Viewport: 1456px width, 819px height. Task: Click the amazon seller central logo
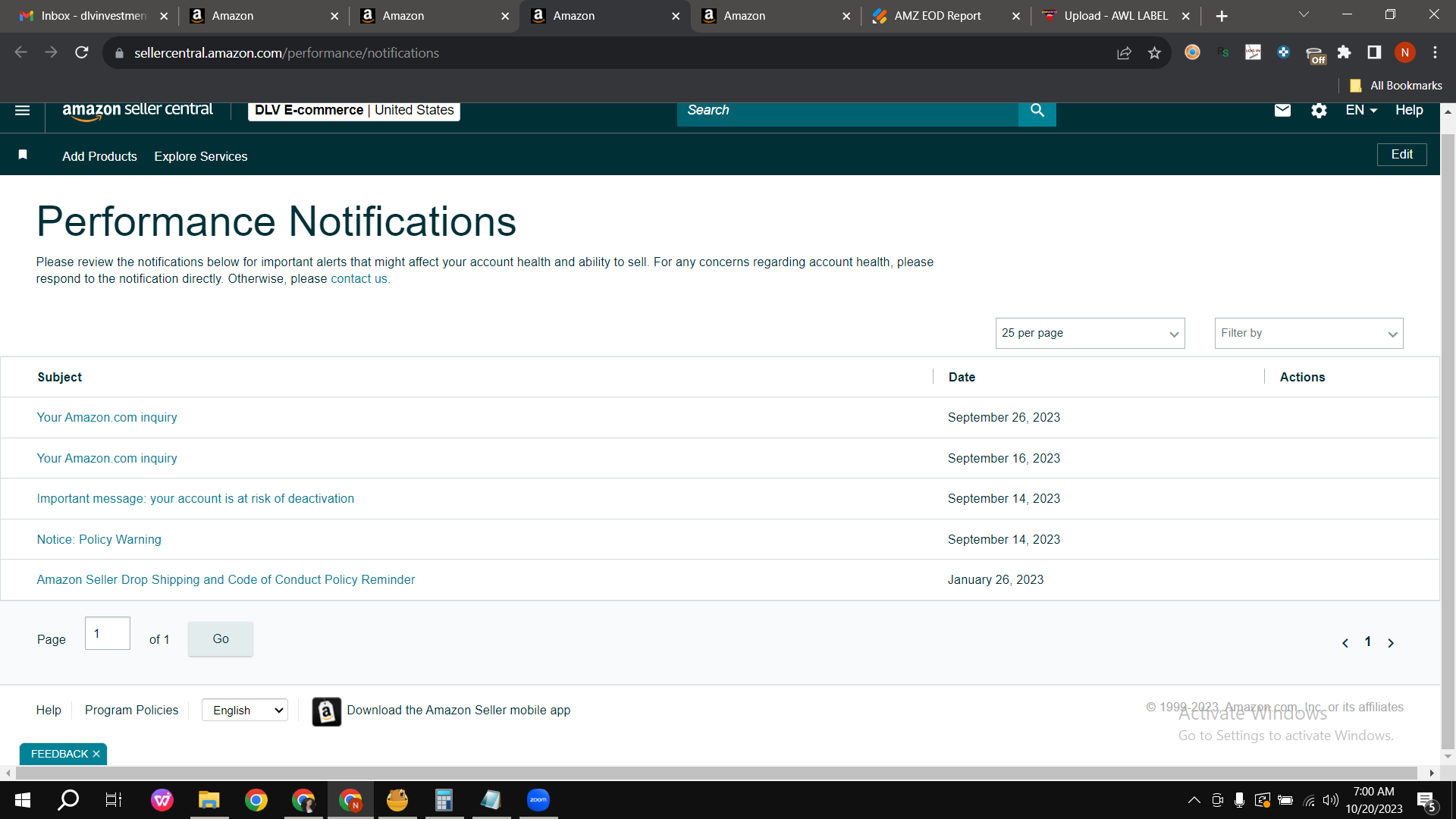click(137, 111)
